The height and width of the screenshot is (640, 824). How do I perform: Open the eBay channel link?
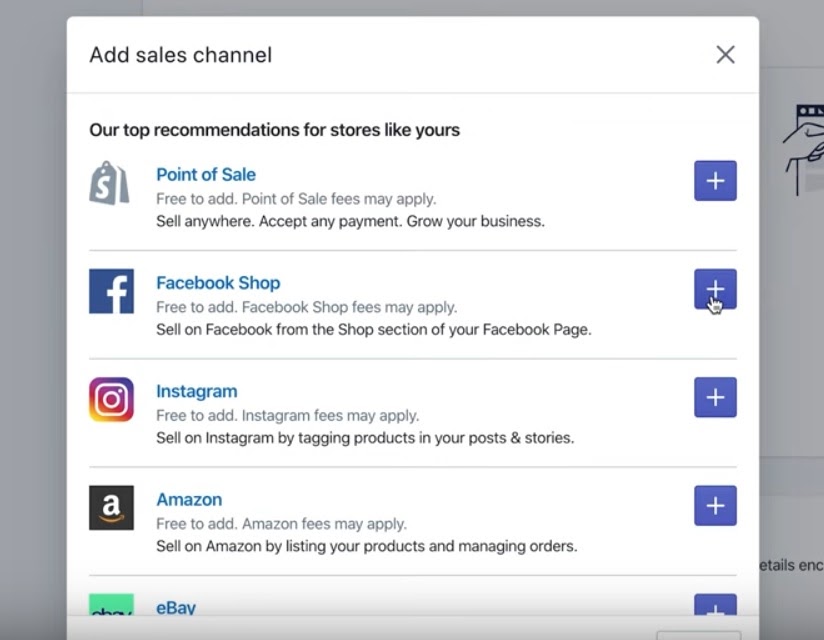[x=176, y=607]
